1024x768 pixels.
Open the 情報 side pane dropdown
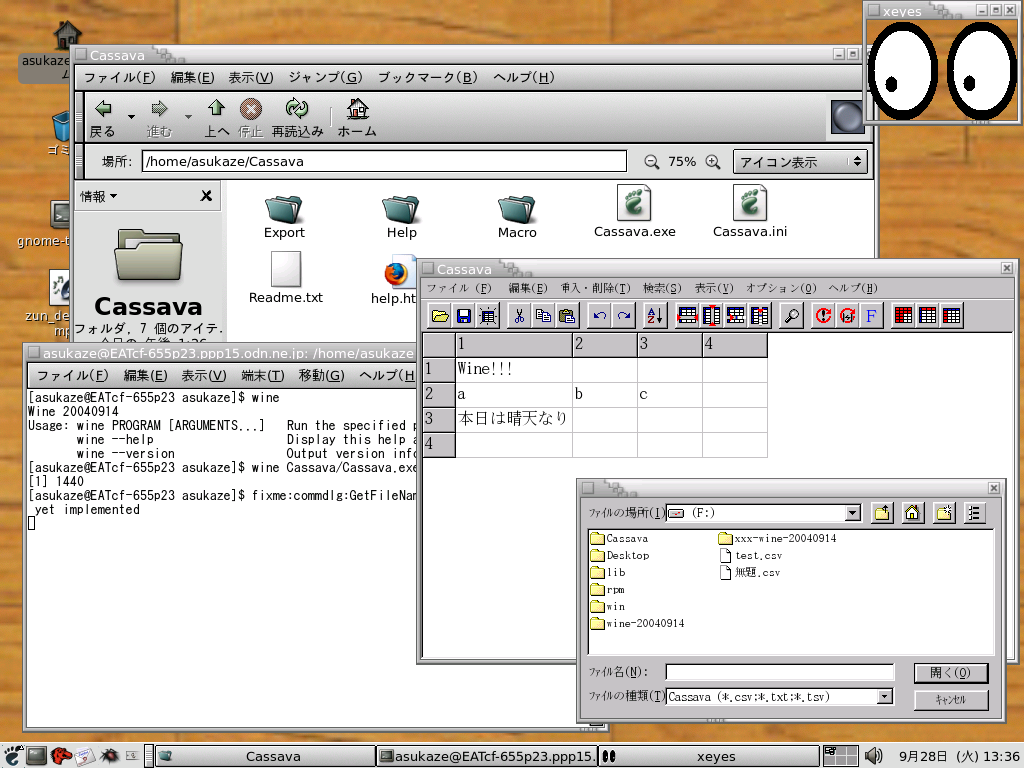pyautogui.click(x=99, y=197)
